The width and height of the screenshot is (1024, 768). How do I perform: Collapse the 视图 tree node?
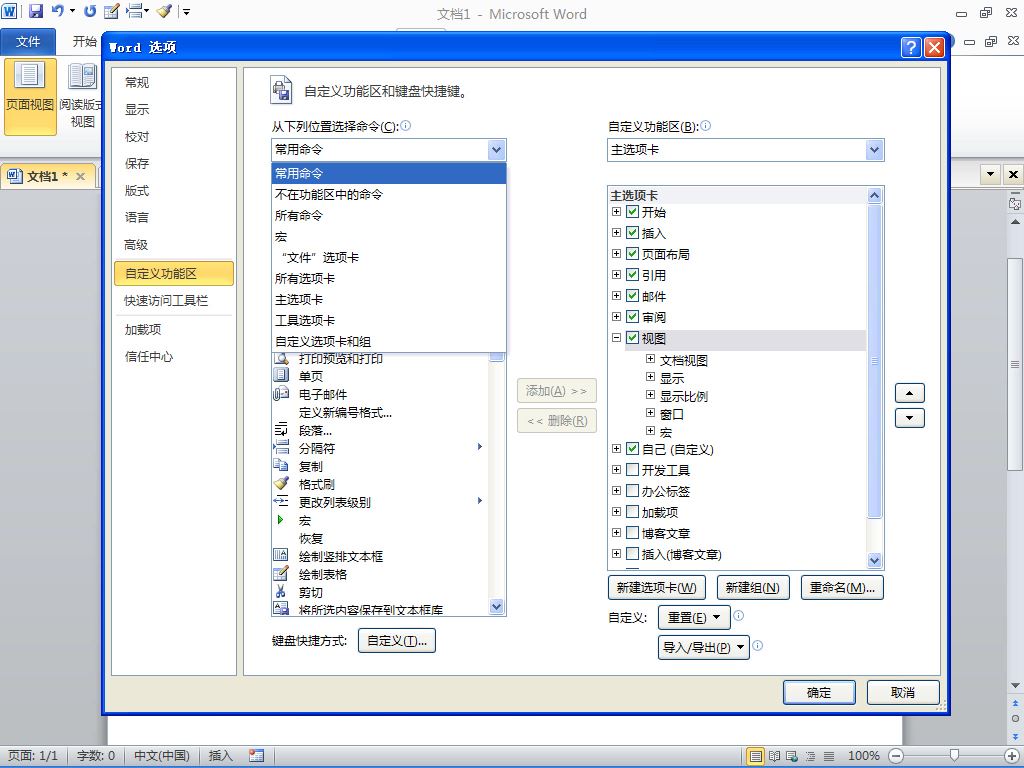(x=616, y=338)
